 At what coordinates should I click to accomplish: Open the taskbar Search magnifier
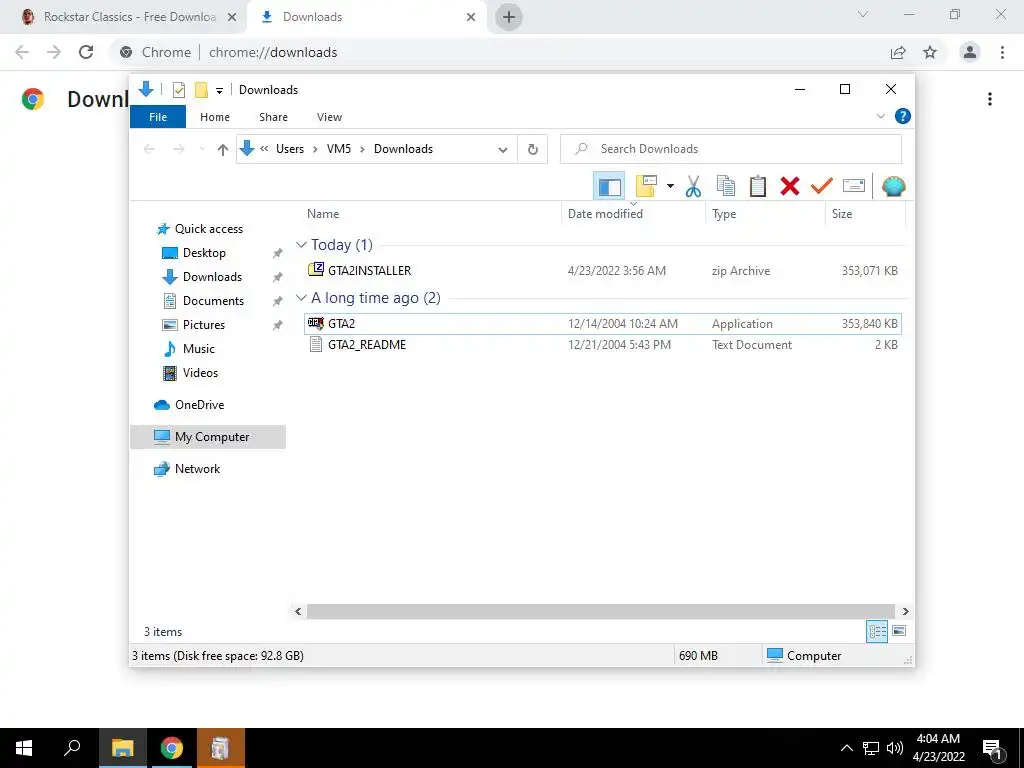(72, 748)
